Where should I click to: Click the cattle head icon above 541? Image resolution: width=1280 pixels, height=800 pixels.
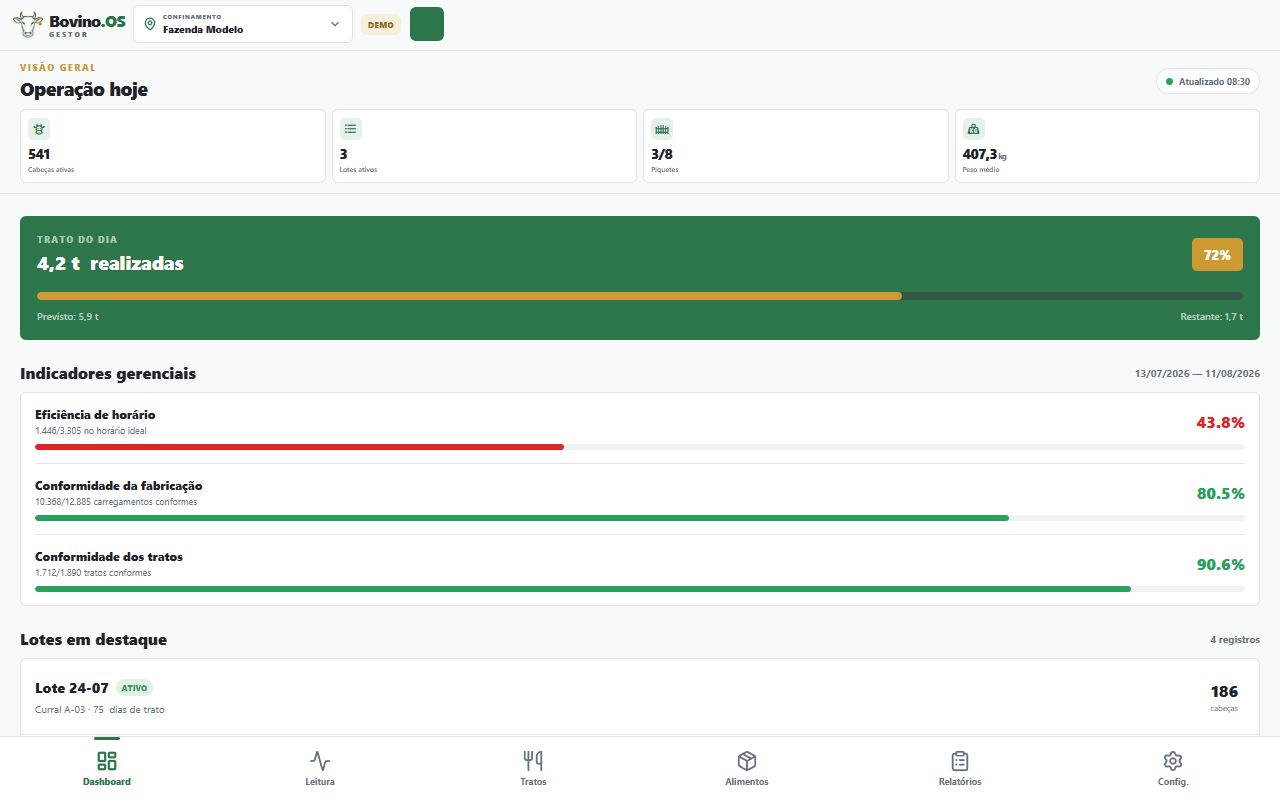tap(39, 128)
